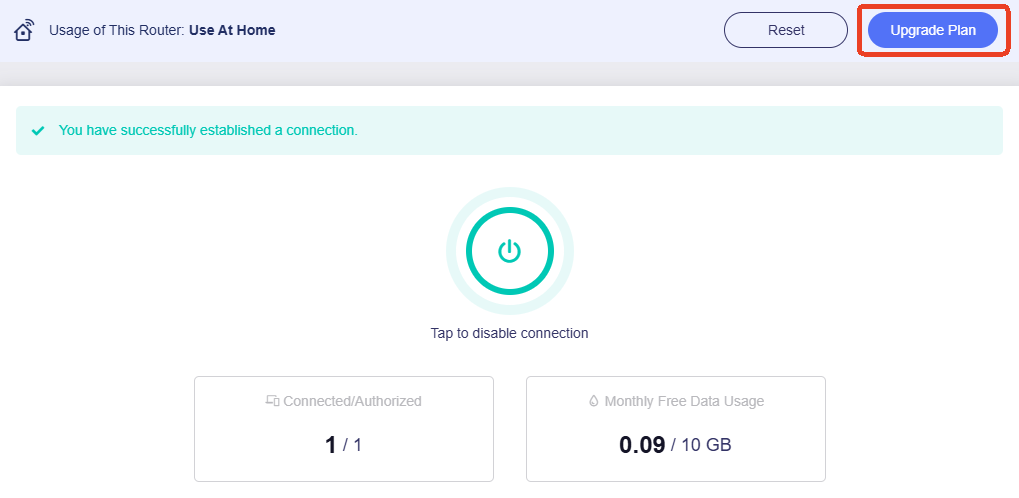1019x498 pixels.
Task: Click the "Tap to disable connection" caption
Action: pyautogui.click(x=509, y=333)
